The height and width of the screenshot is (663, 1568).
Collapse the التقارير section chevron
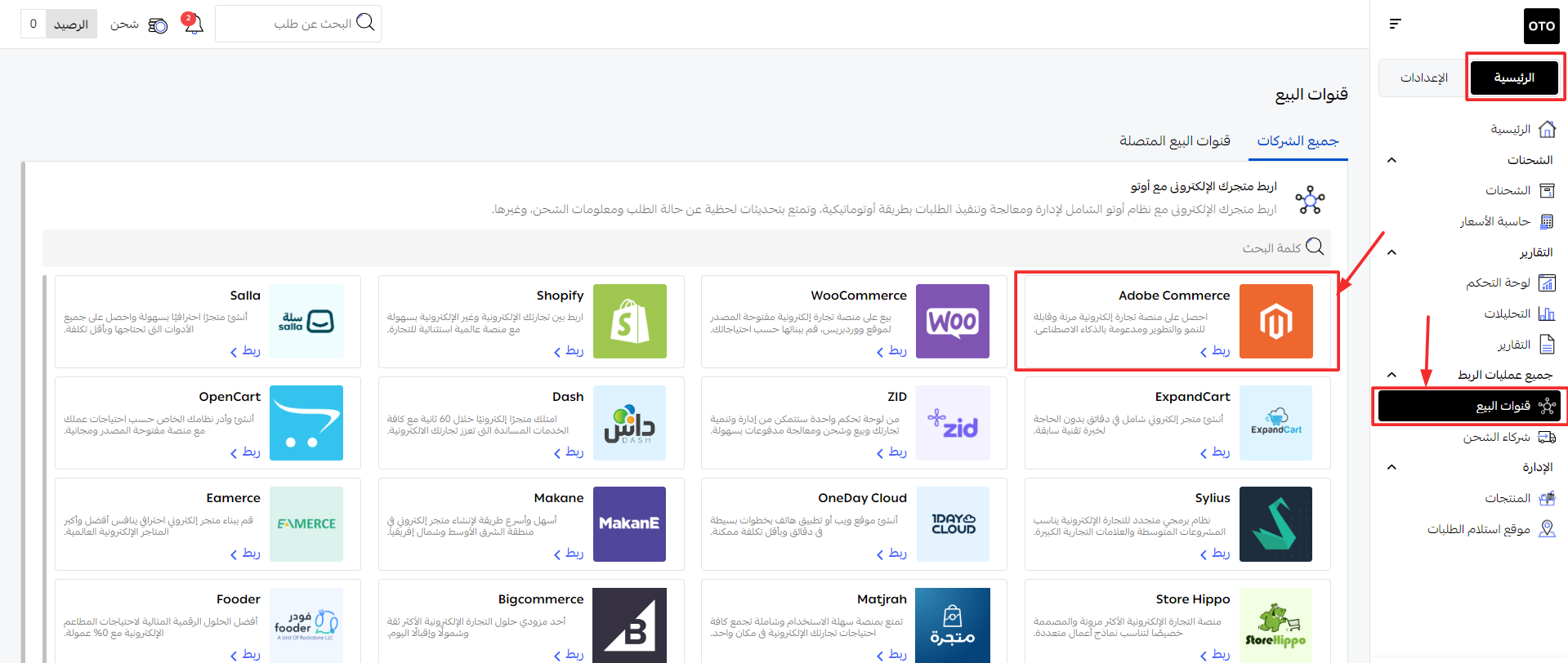[1392, 252]
